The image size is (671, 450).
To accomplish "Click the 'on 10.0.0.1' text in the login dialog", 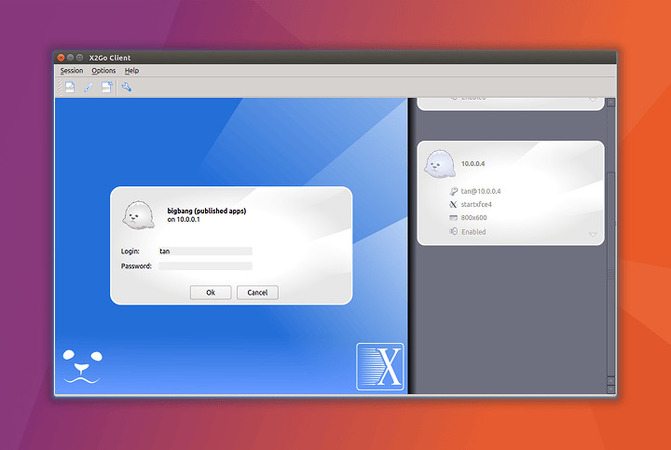I will coord(184,219).
